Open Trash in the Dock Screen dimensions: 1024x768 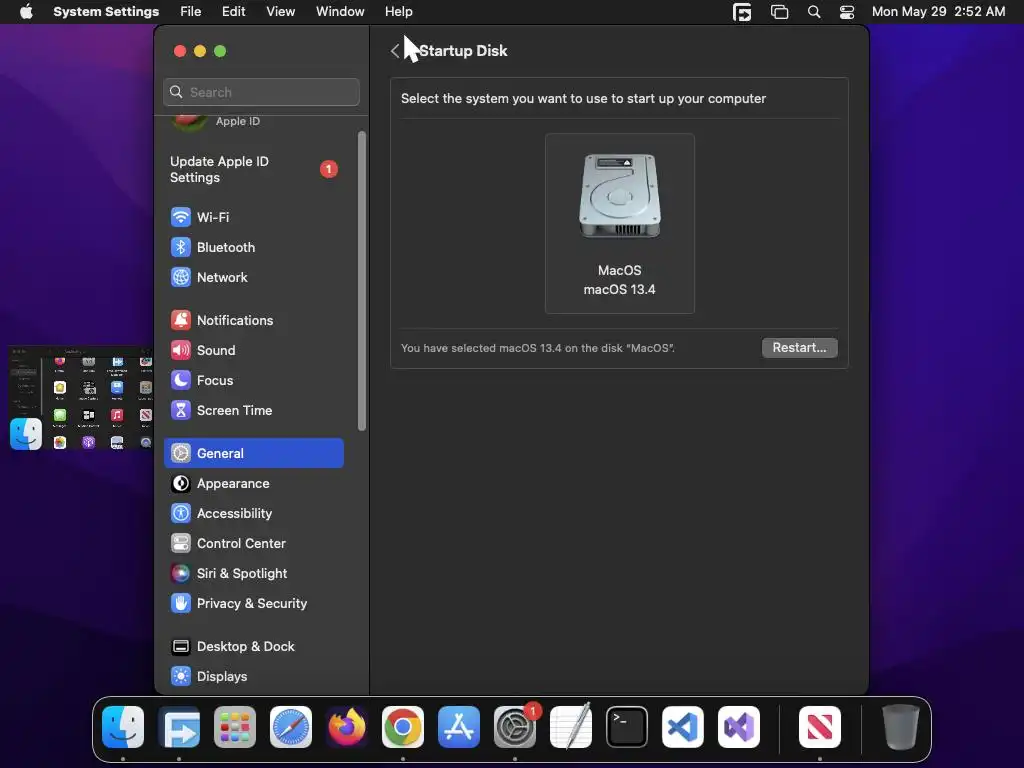pos(901,727)
